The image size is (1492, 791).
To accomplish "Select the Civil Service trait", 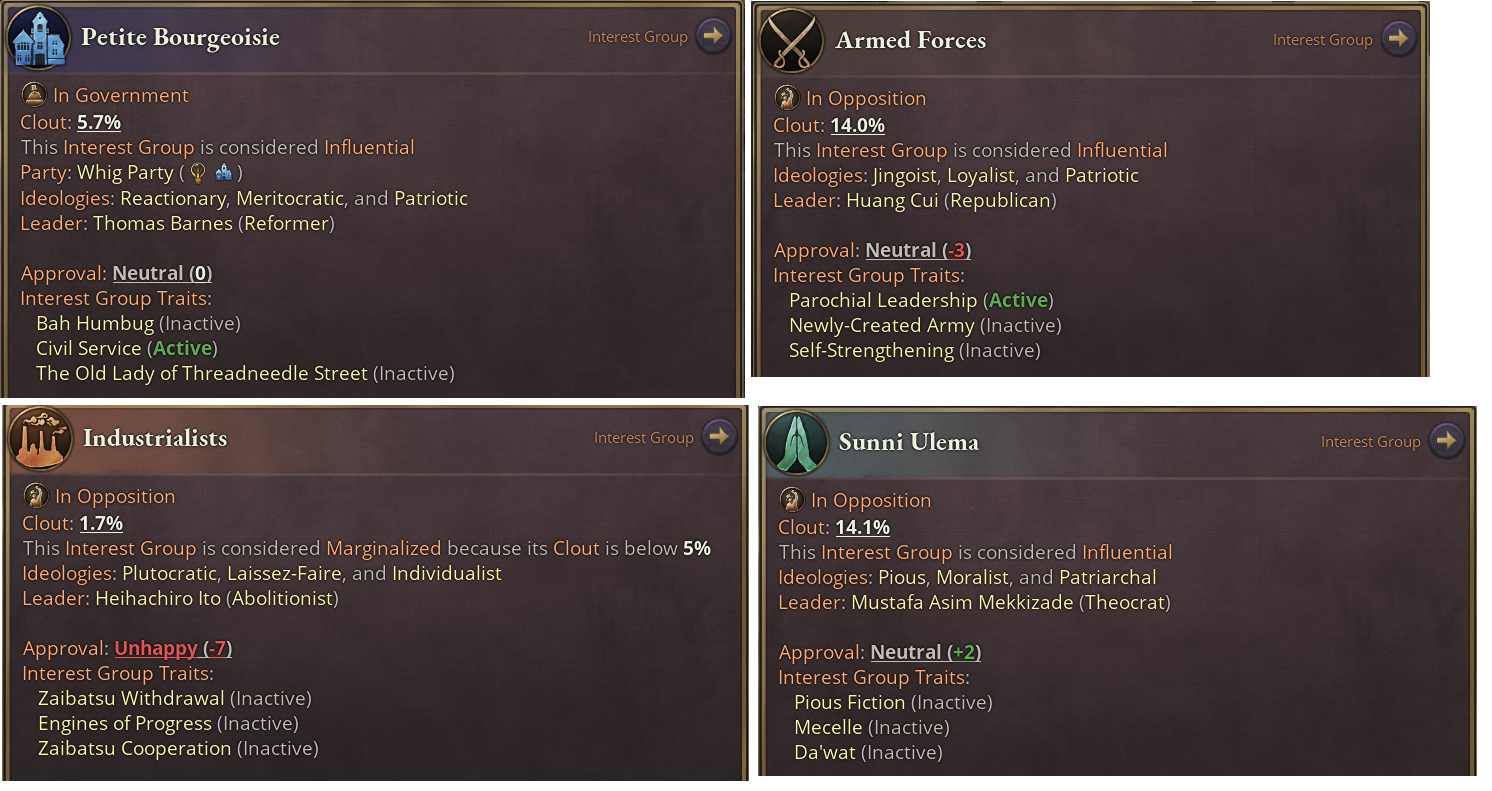I will [x=89, y=348].
